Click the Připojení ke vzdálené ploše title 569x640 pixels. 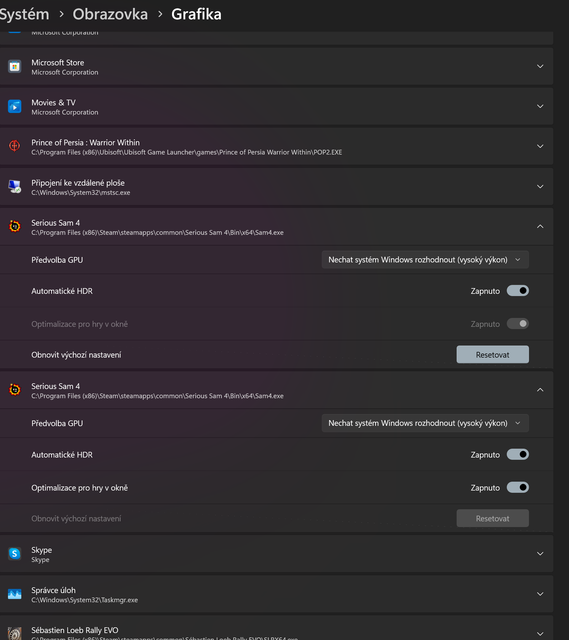pos(78,183)
